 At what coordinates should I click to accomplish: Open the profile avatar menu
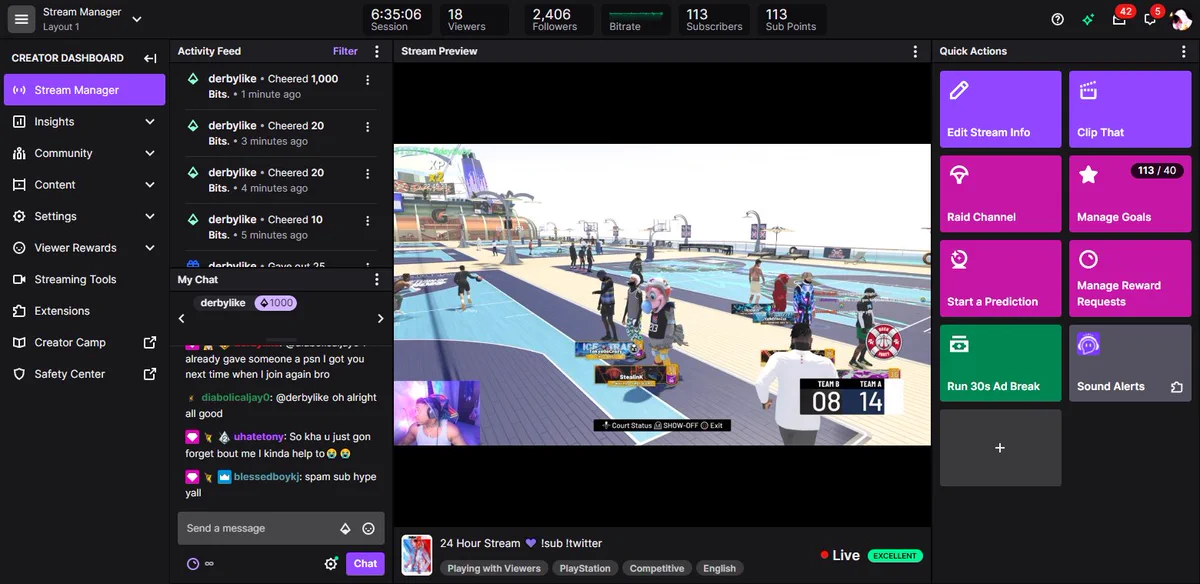tap(1181, 19)
